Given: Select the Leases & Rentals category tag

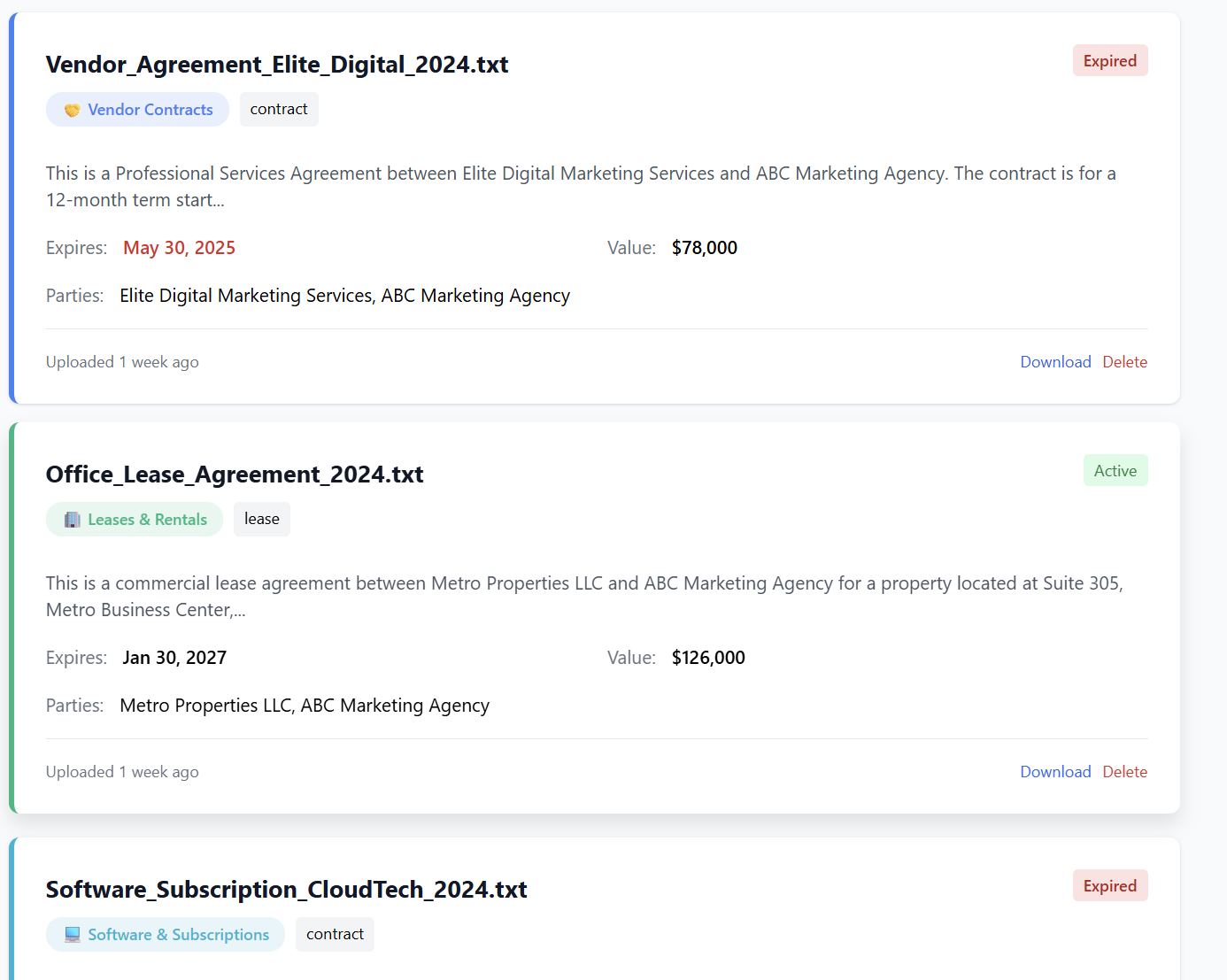Looking at the screenshot, I should coord(135,520).
